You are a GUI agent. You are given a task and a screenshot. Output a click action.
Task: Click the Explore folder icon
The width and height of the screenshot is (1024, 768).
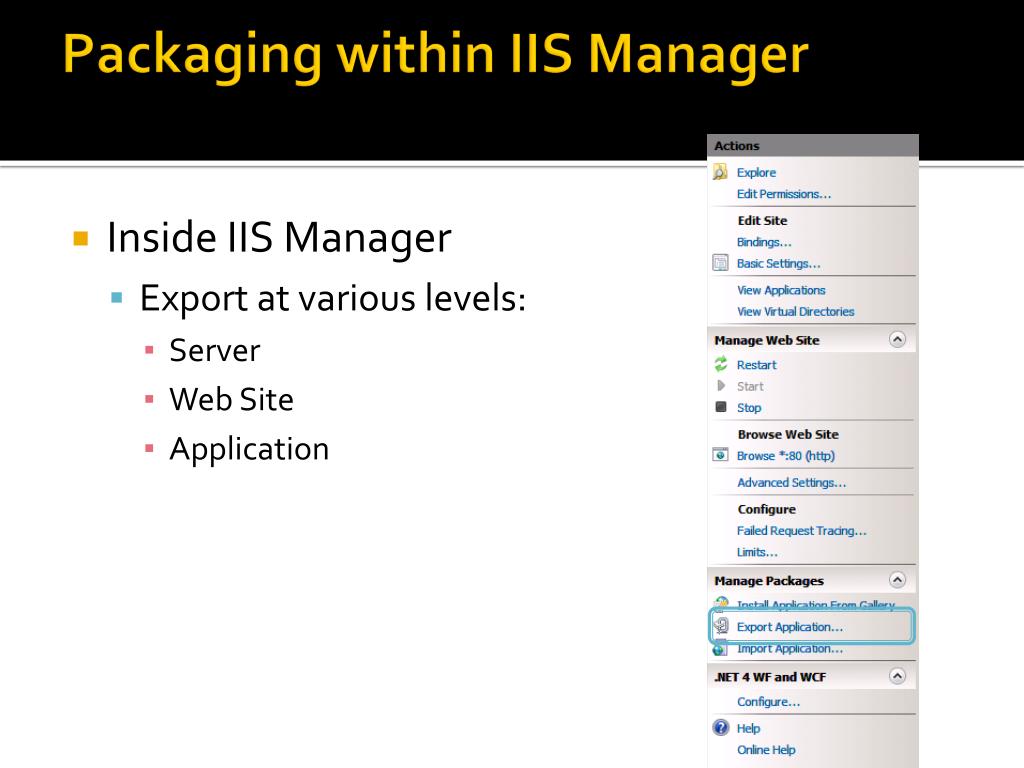point(720,172)
